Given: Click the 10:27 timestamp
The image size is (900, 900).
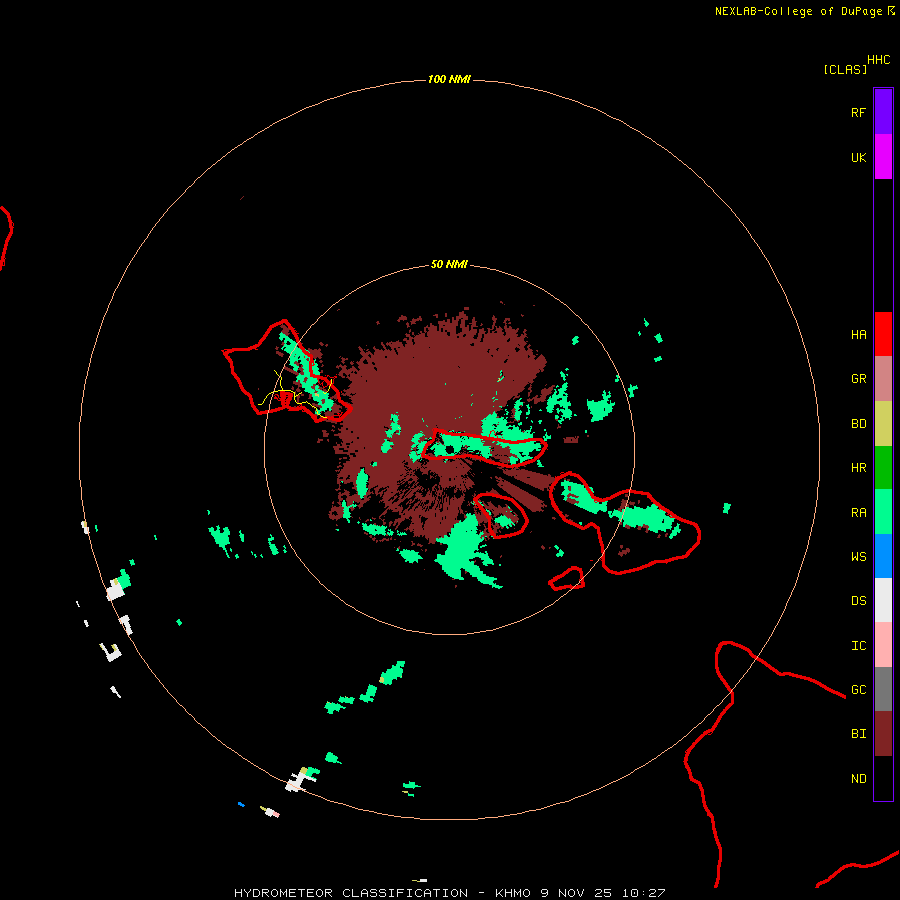Looking at the screenshot, I should [x=643, y=893].
